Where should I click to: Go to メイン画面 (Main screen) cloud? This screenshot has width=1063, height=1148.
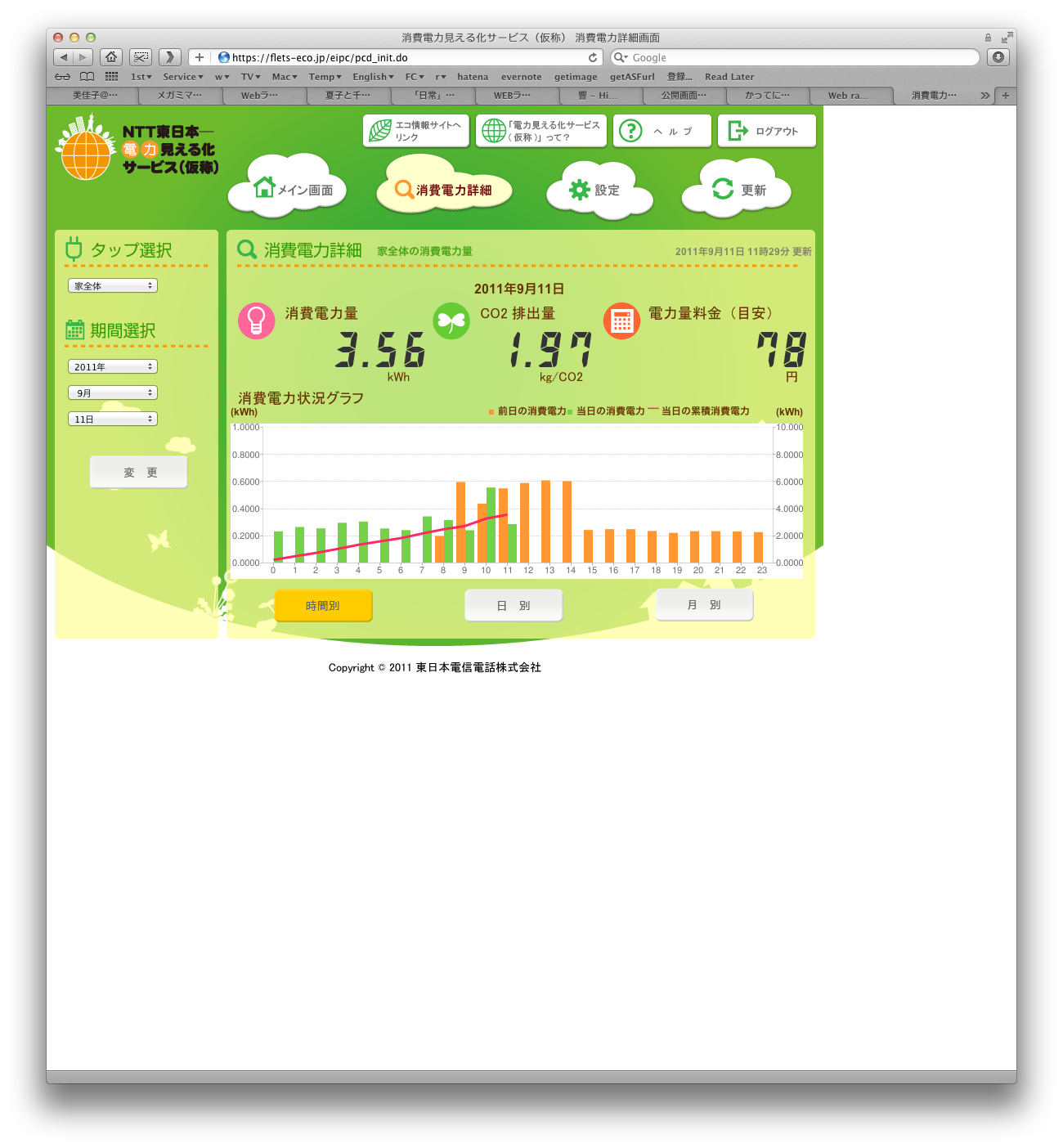click(293, 190)
